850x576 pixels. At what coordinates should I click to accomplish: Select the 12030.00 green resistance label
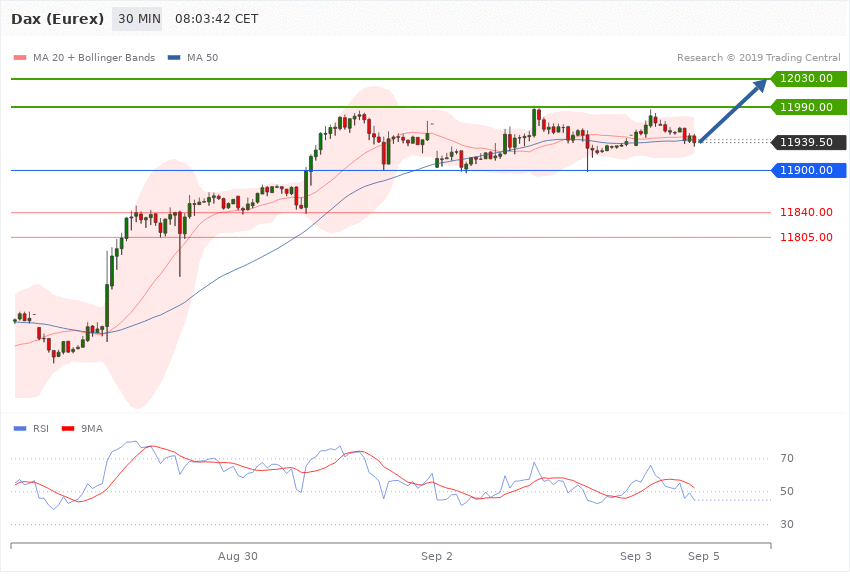[x=809, y=79]
